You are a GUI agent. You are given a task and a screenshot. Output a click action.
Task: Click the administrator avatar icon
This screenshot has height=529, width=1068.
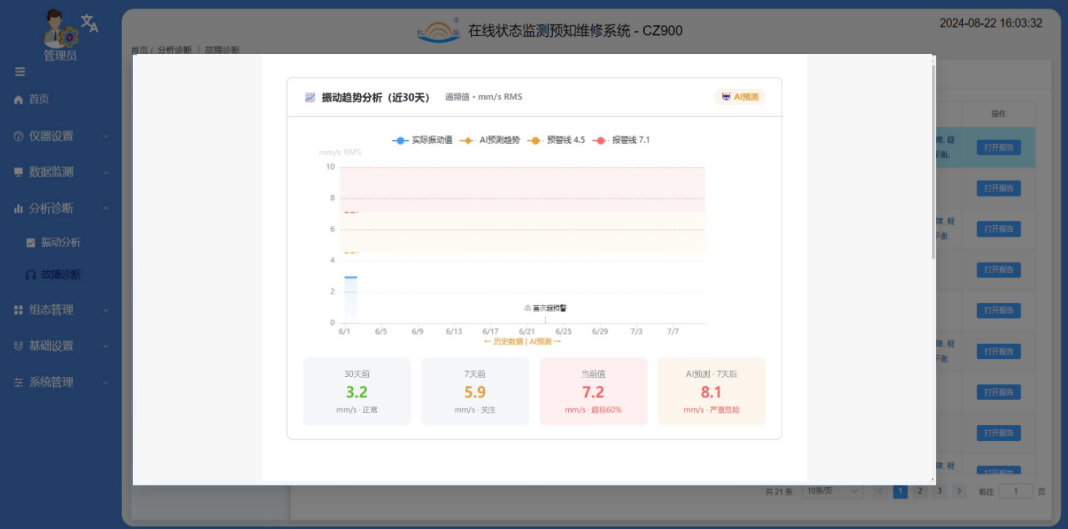tap(59, 28)
